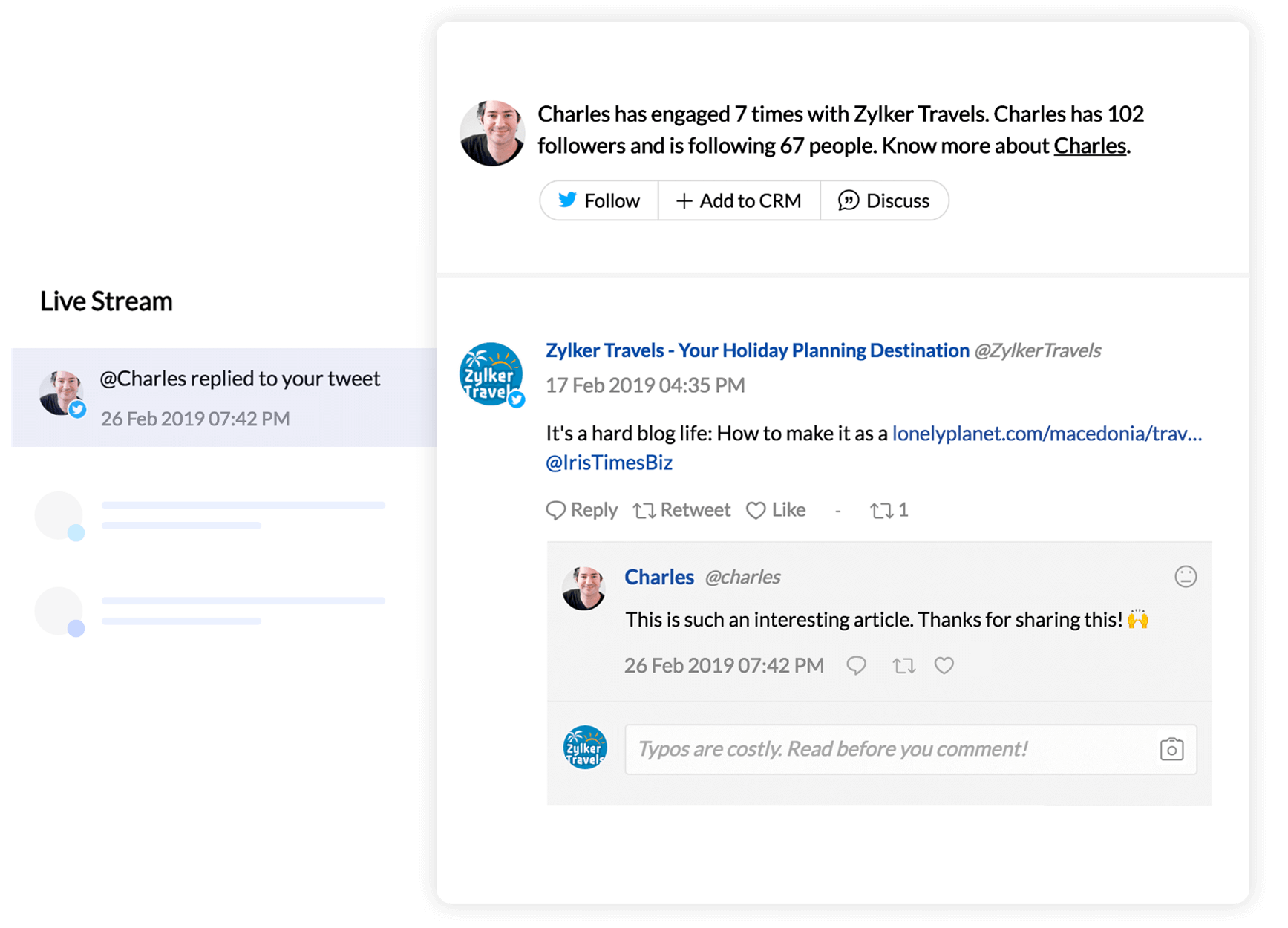The image size is (1288, 928).
Task: Click the Live Stream heading
Action: click(106, 301)
